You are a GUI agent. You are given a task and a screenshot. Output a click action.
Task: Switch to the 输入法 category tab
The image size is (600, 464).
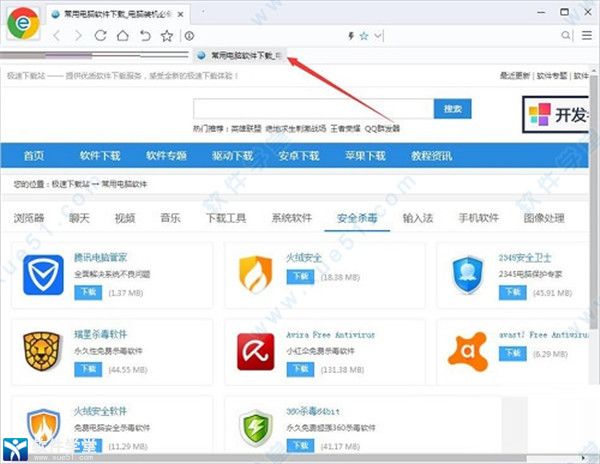[x=419, y=217]
